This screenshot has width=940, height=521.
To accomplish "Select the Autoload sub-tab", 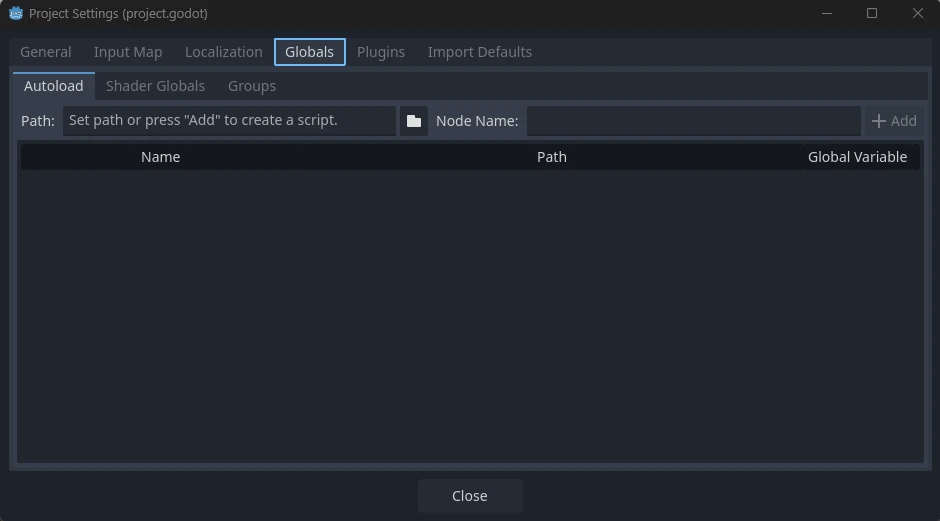I will click(x=54, y=86).
